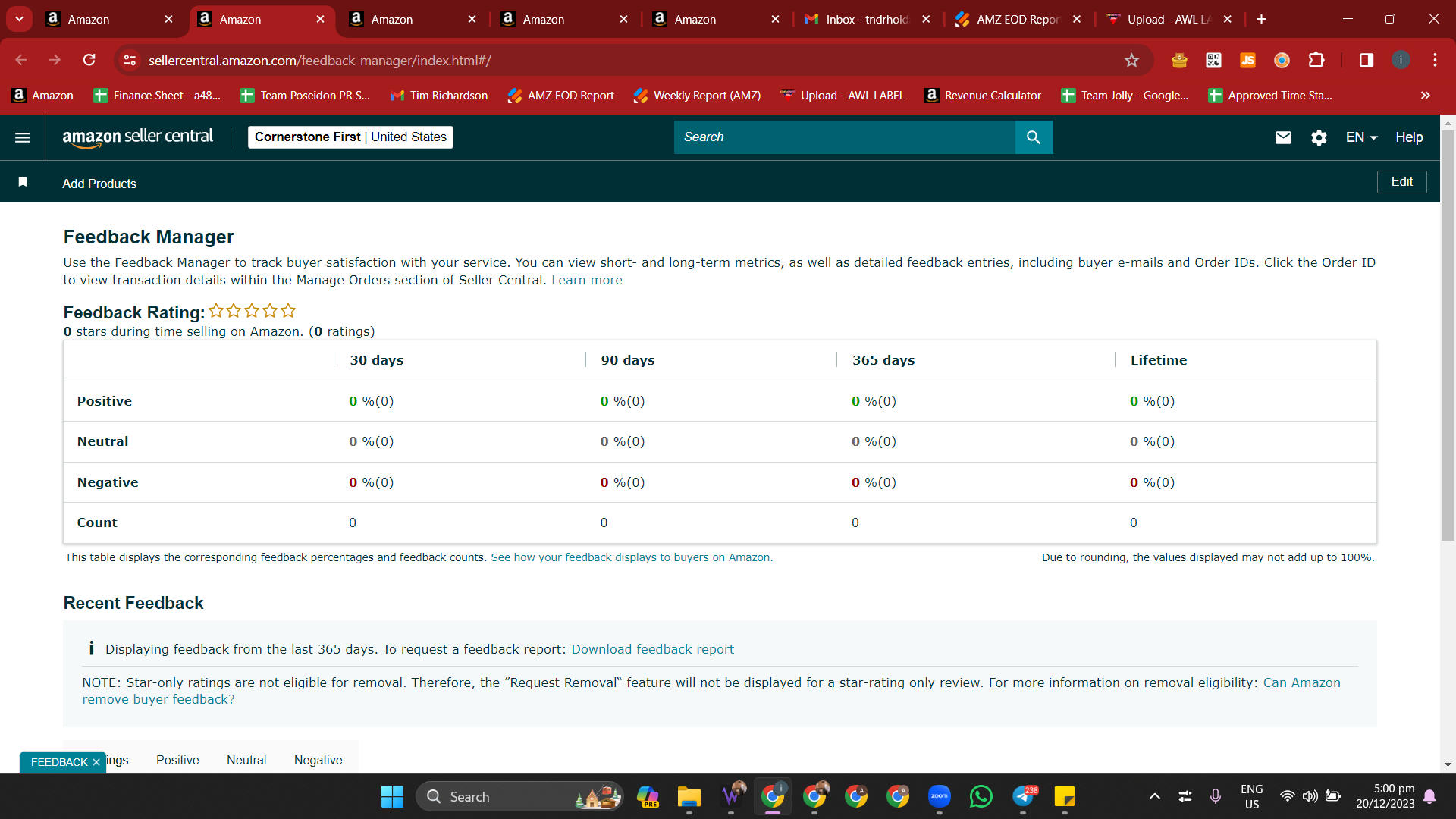This screenshot has height=819, width=1456.
Task: Open File Explorer from taskbar
Action: pos(689,796)
